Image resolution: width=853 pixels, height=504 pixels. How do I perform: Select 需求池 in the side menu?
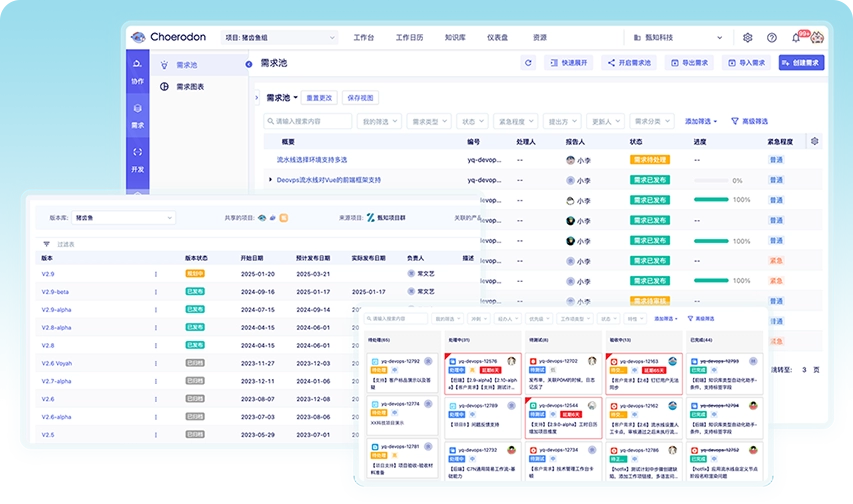coord(199,65)
